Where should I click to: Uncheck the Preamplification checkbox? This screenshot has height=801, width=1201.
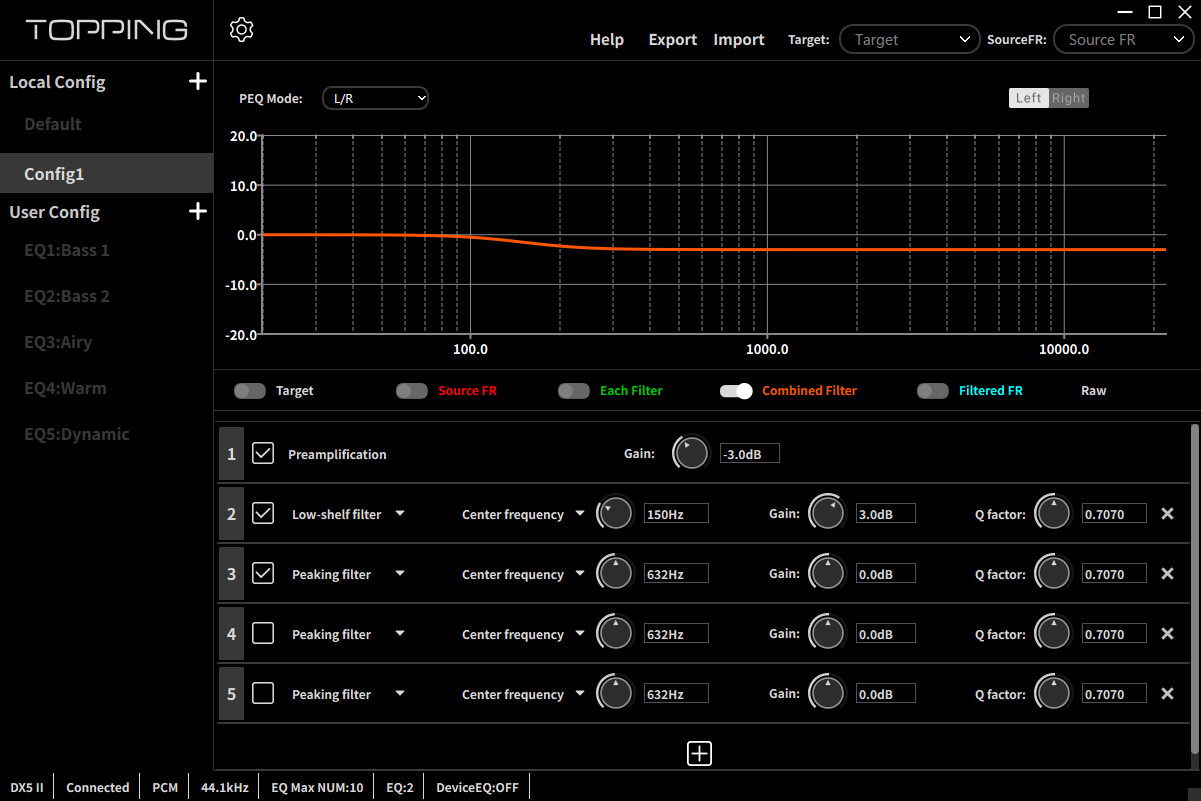[263, 454]
